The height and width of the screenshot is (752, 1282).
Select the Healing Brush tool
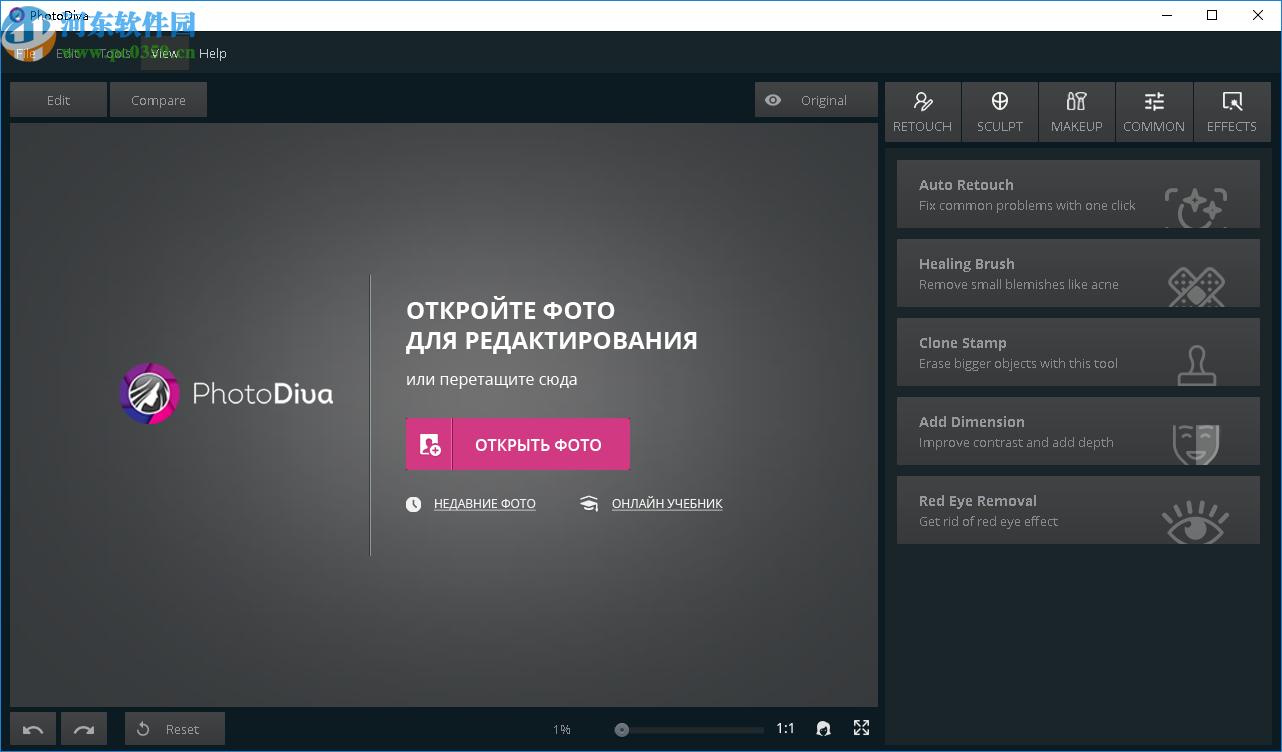(1078, 273)
